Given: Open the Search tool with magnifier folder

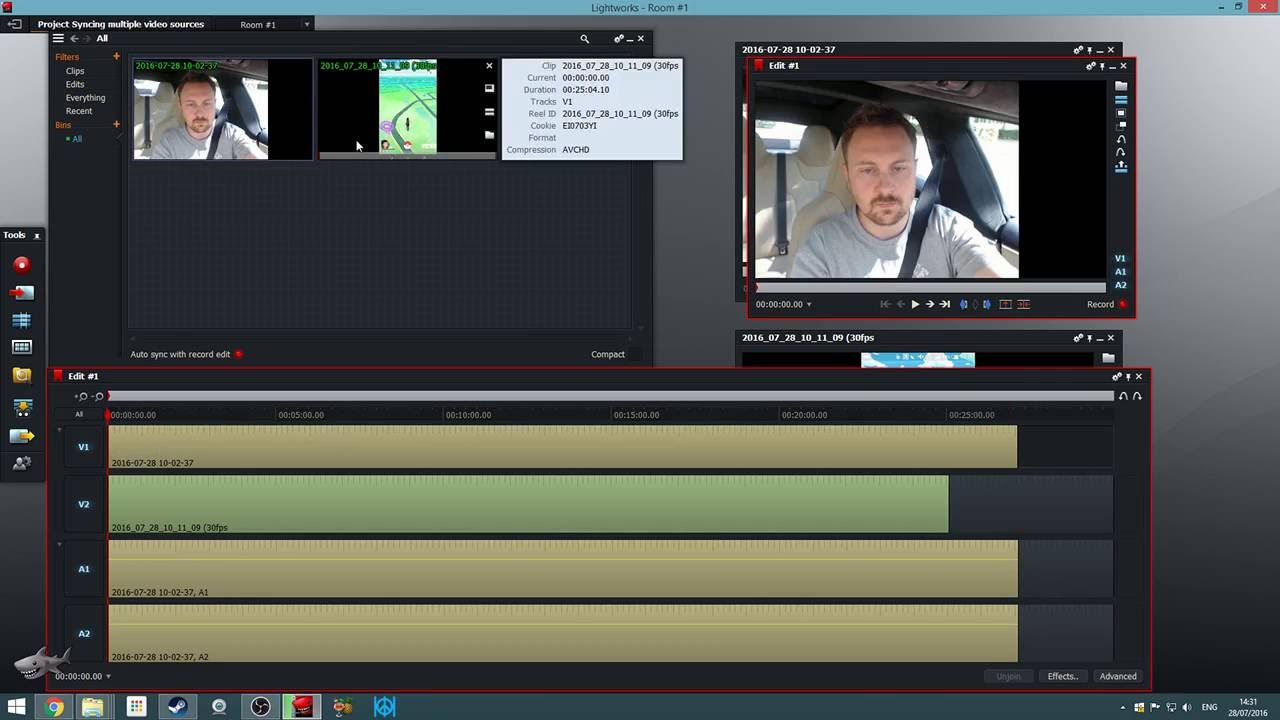Looking at the screenshot, I should point(21,375).
